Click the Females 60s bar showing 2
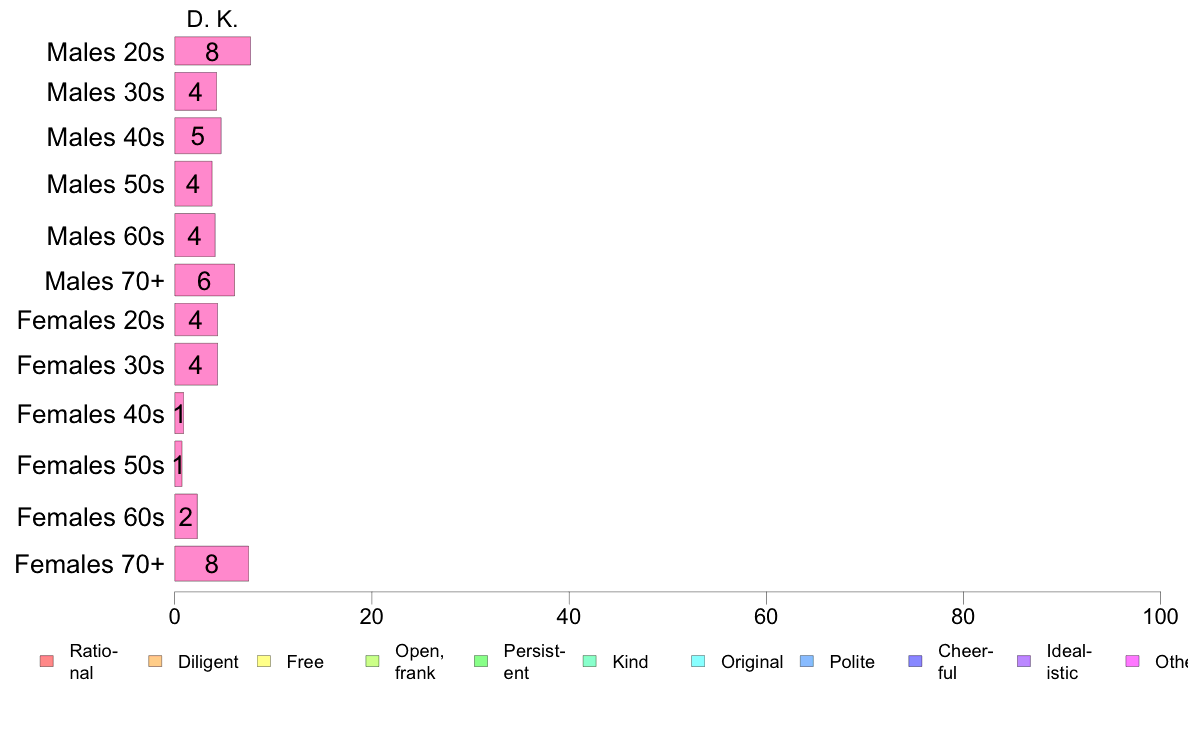The image size is (1188, 736). [x=186, y=516]
